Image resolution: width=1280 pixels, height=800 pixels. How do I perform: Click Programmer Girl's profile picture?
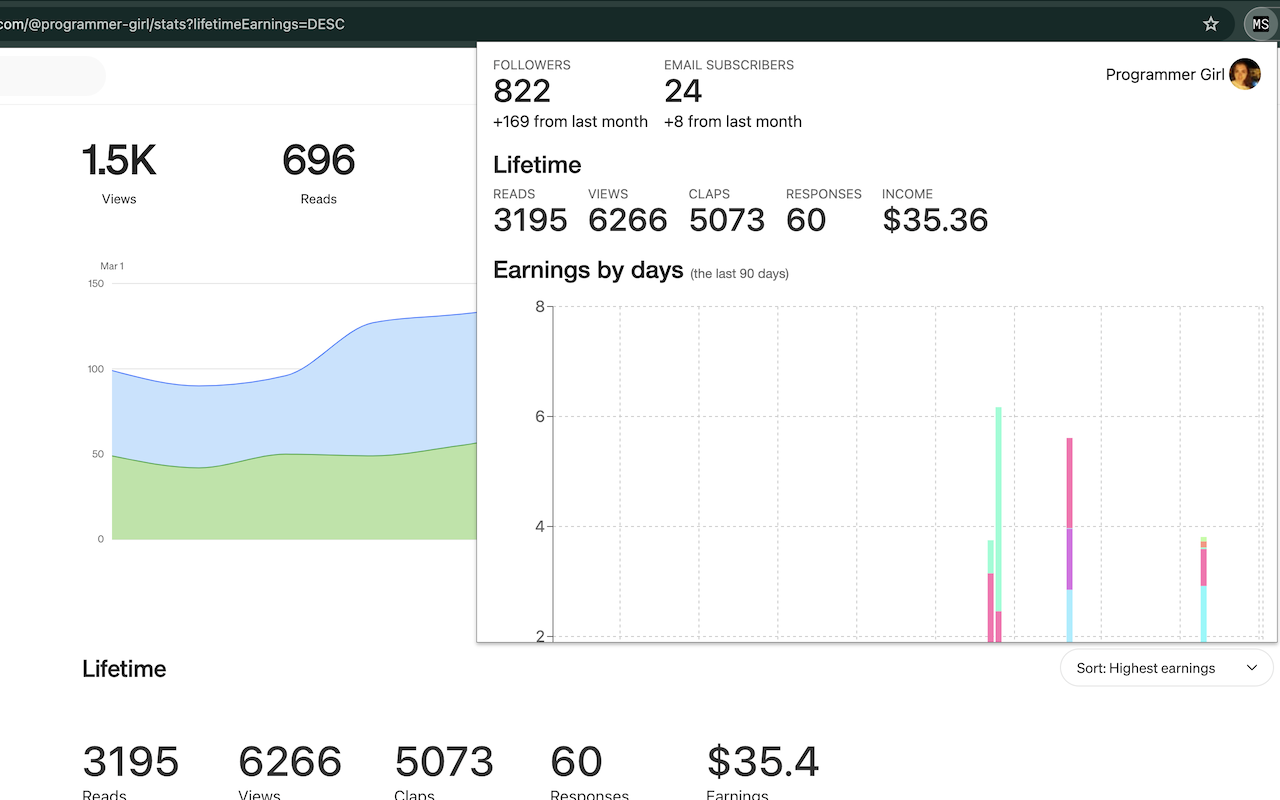(1245, 74)
